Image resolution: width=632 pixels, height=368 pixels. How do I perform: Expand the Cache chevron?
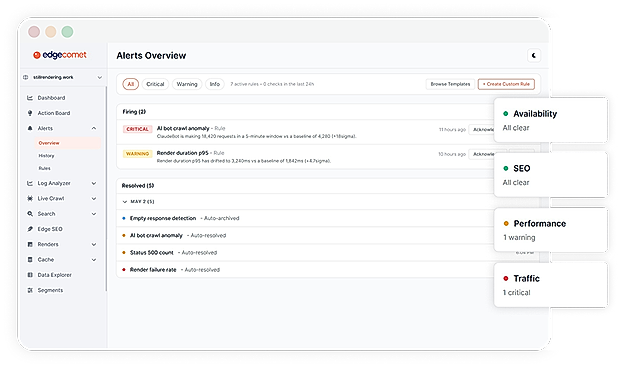pyautogui.click(x=94, y=260)
